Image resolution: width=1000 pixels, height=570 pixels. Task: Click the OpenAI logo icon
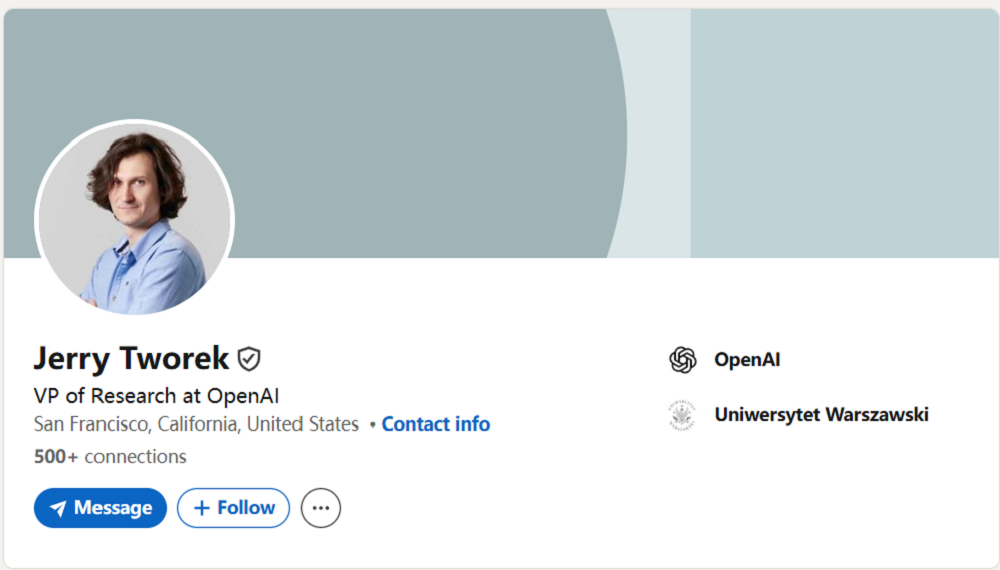click(683, 360)
